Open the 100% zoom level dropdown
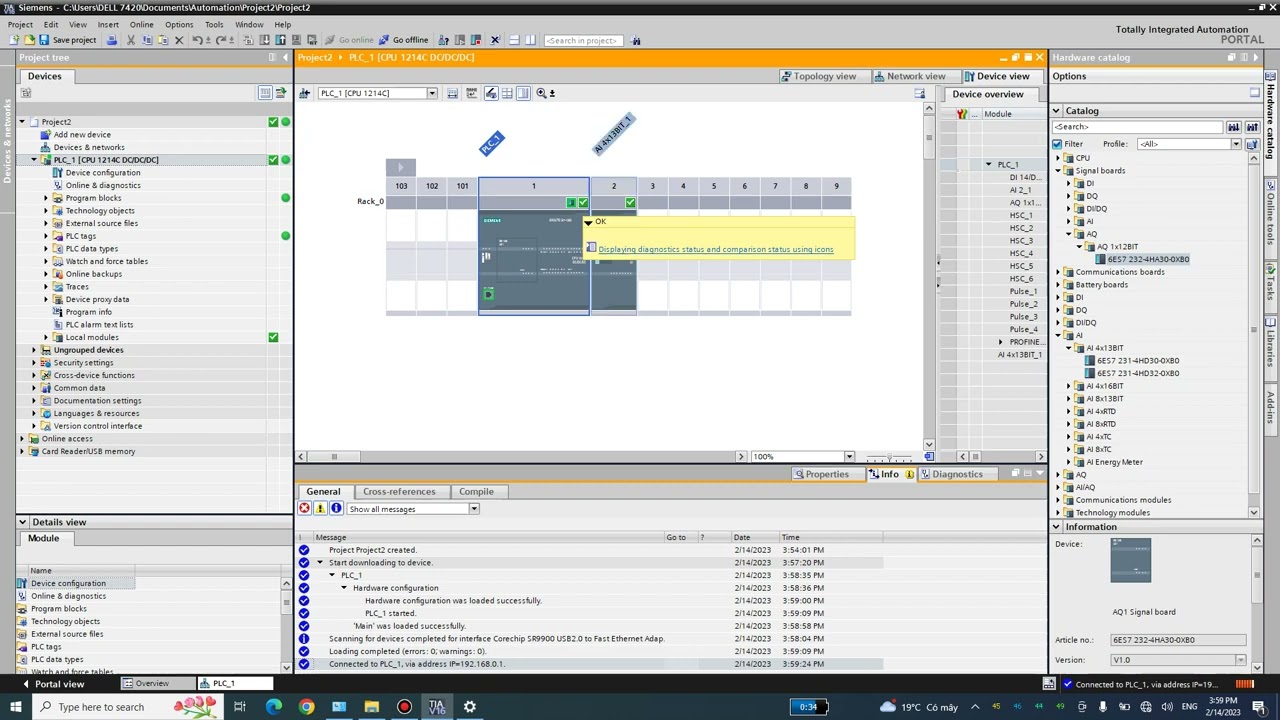 [849, 456]
